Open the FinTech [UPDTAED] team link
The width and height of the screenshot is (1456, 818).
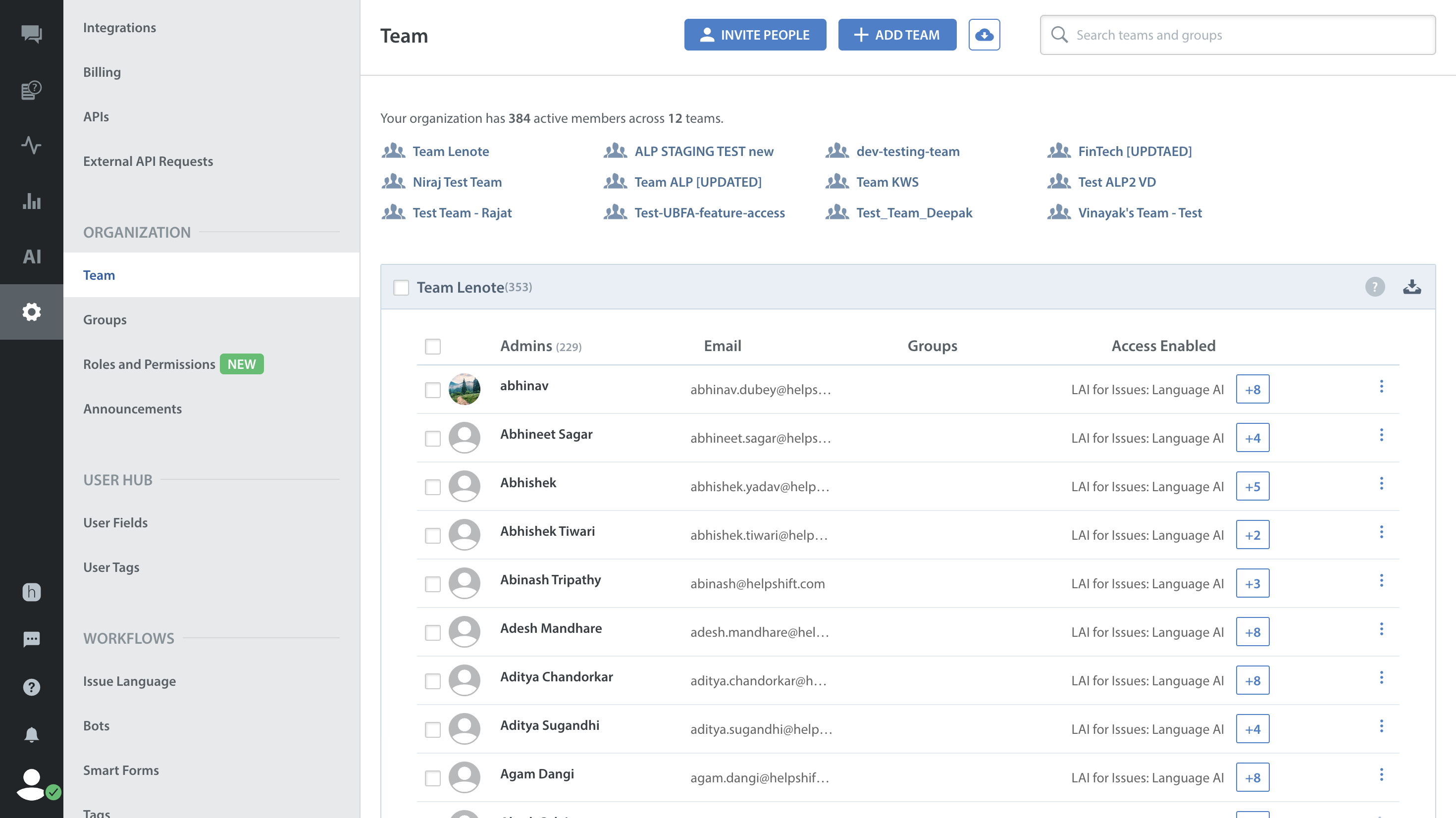pos(1135,151)
